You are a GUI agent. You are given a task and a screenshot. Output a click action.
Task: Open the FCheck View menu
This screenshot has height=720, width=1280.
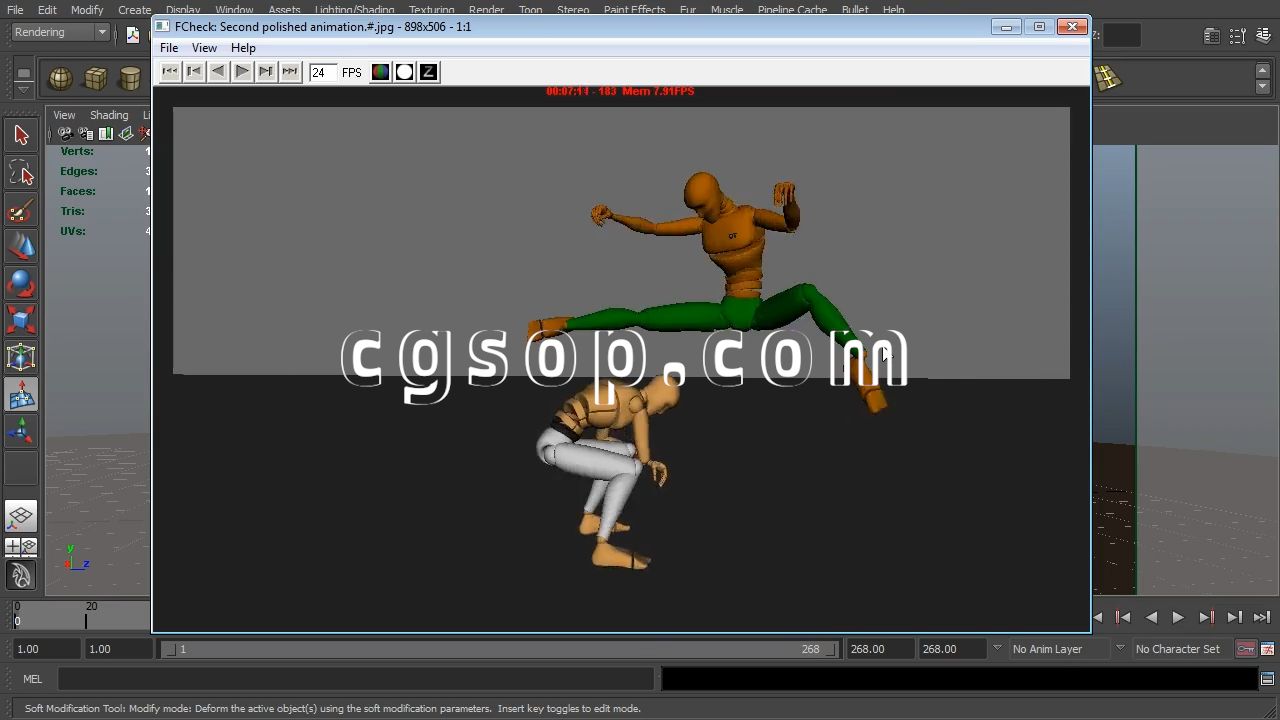204,48
